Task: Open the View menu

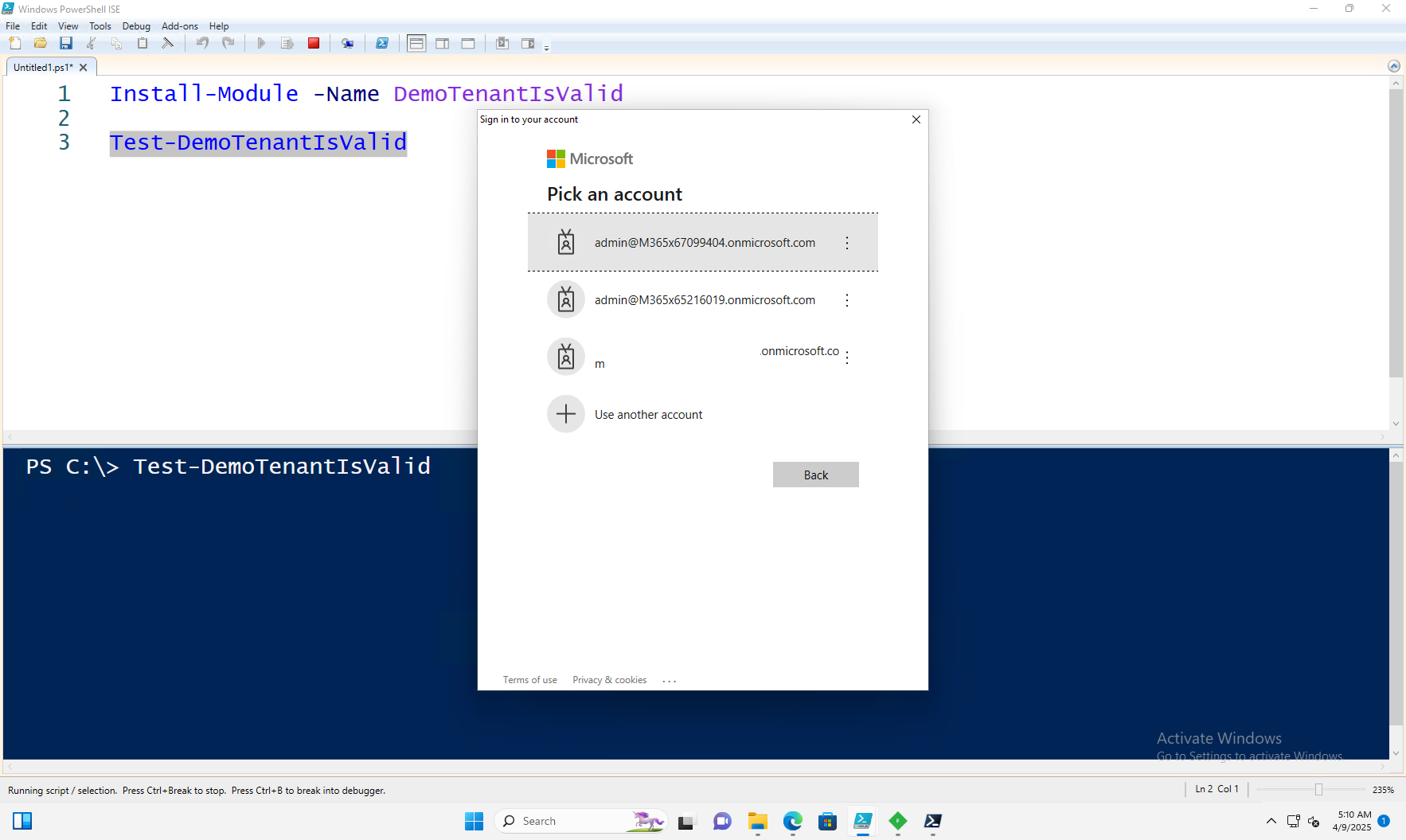Action: click(x=68, y=26)
